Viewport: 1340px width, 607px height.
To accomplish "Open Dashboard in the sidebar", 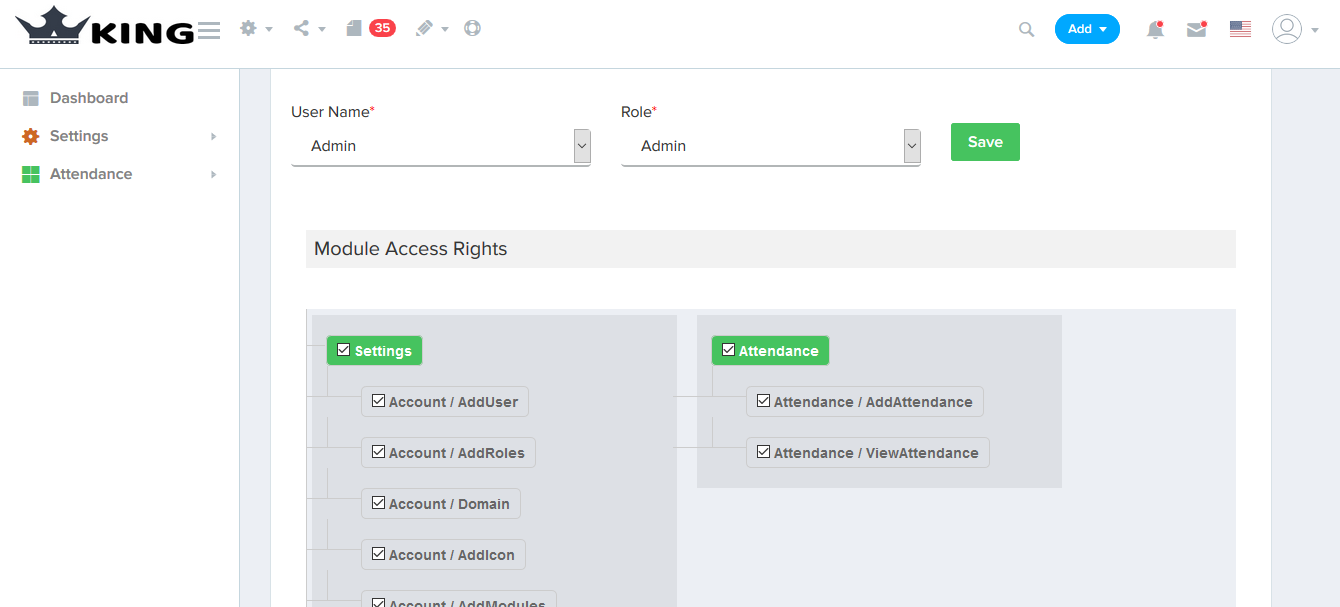I will coord(88,98).
